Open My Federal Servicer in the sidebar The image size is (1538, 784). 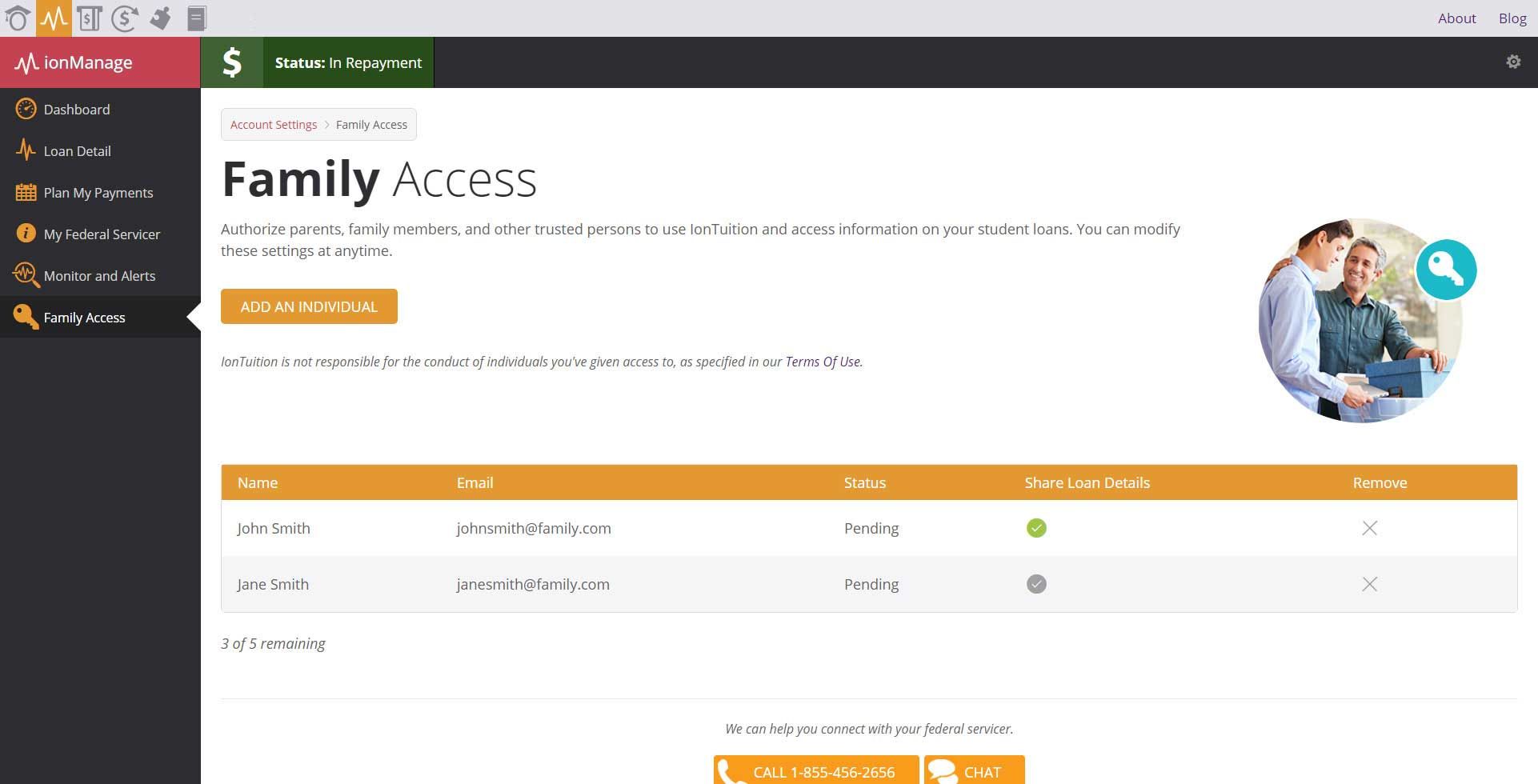100,234
